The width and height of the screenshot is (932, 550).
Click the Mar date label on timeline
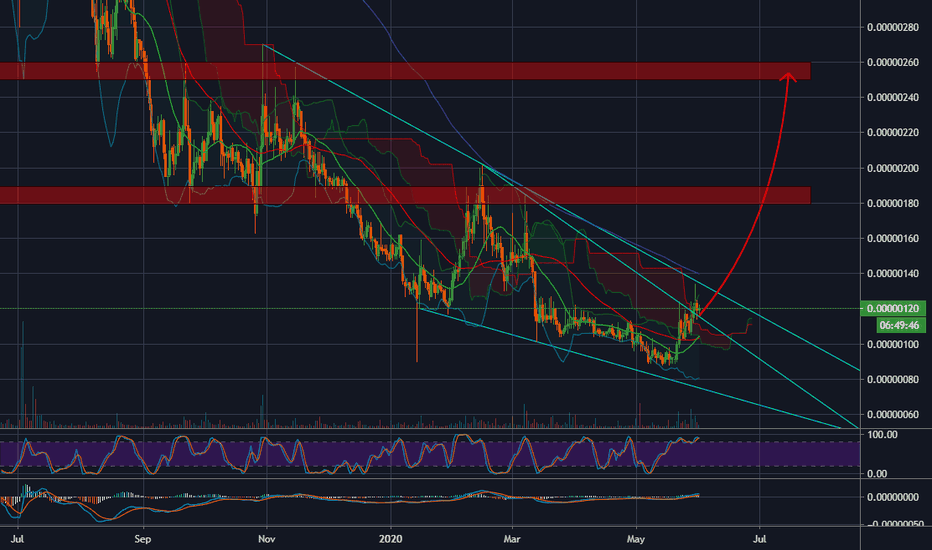click(512, 539)
